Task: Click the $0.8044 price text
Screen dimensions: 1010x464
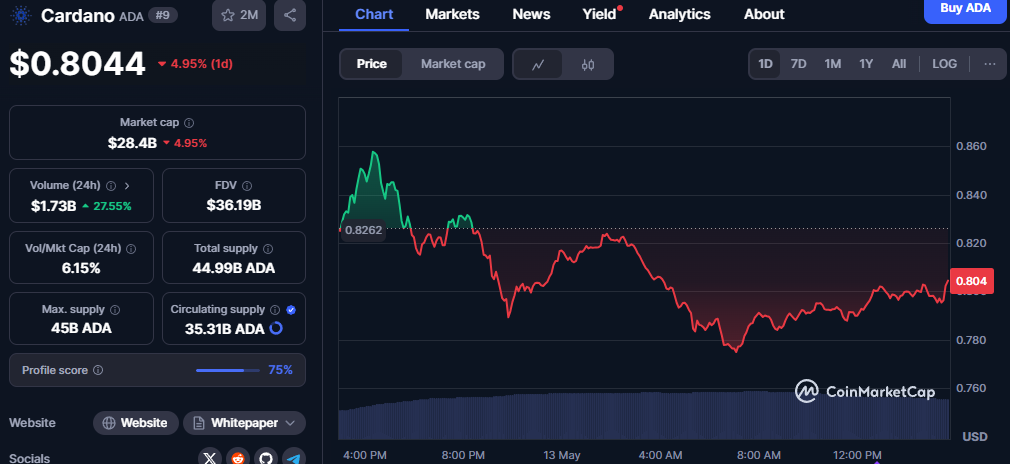Action: tap(77, 64)
